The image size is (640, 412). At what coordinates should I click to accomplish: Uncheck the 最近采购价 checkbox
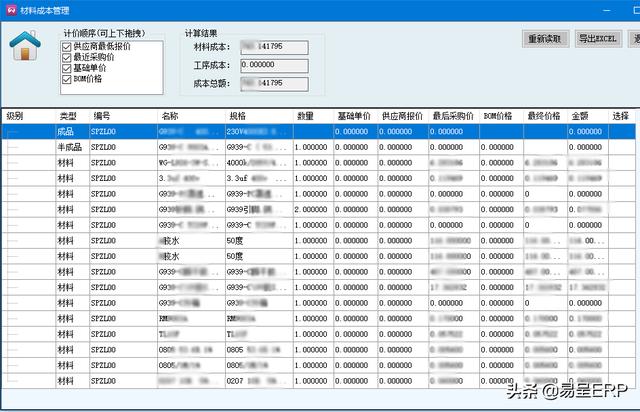click(x=66, y=58)
